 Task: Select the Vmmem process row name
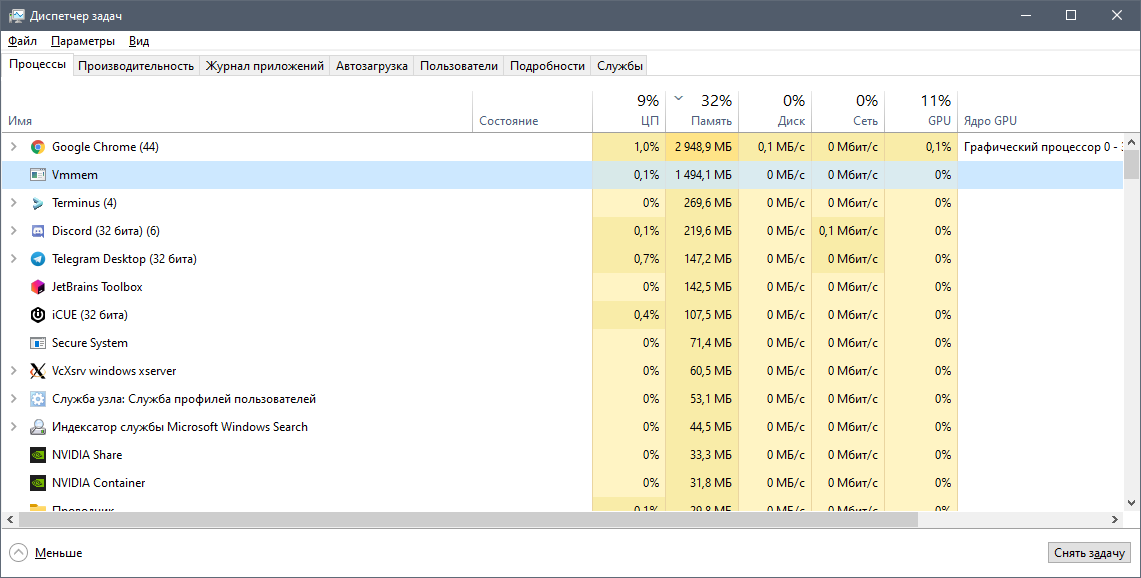[75, 175]
